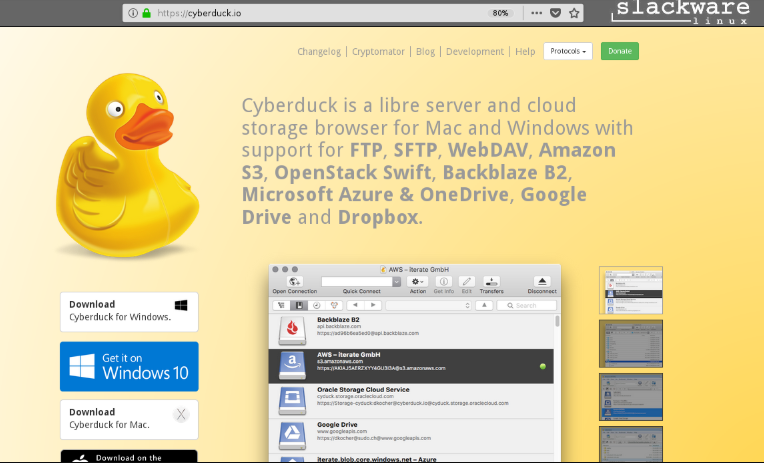This screenshot has height=463, width=764.
Task: Click the Get it on Windows 10 badge
Action: click(x=129, y=367)
